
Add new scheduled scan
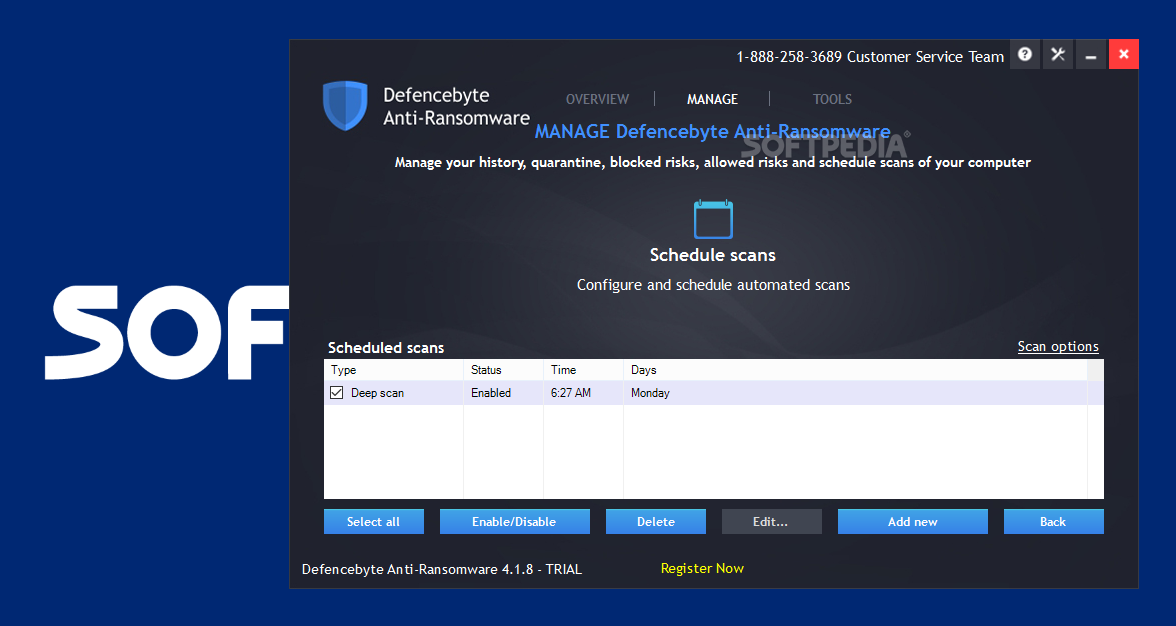[912, 522]
